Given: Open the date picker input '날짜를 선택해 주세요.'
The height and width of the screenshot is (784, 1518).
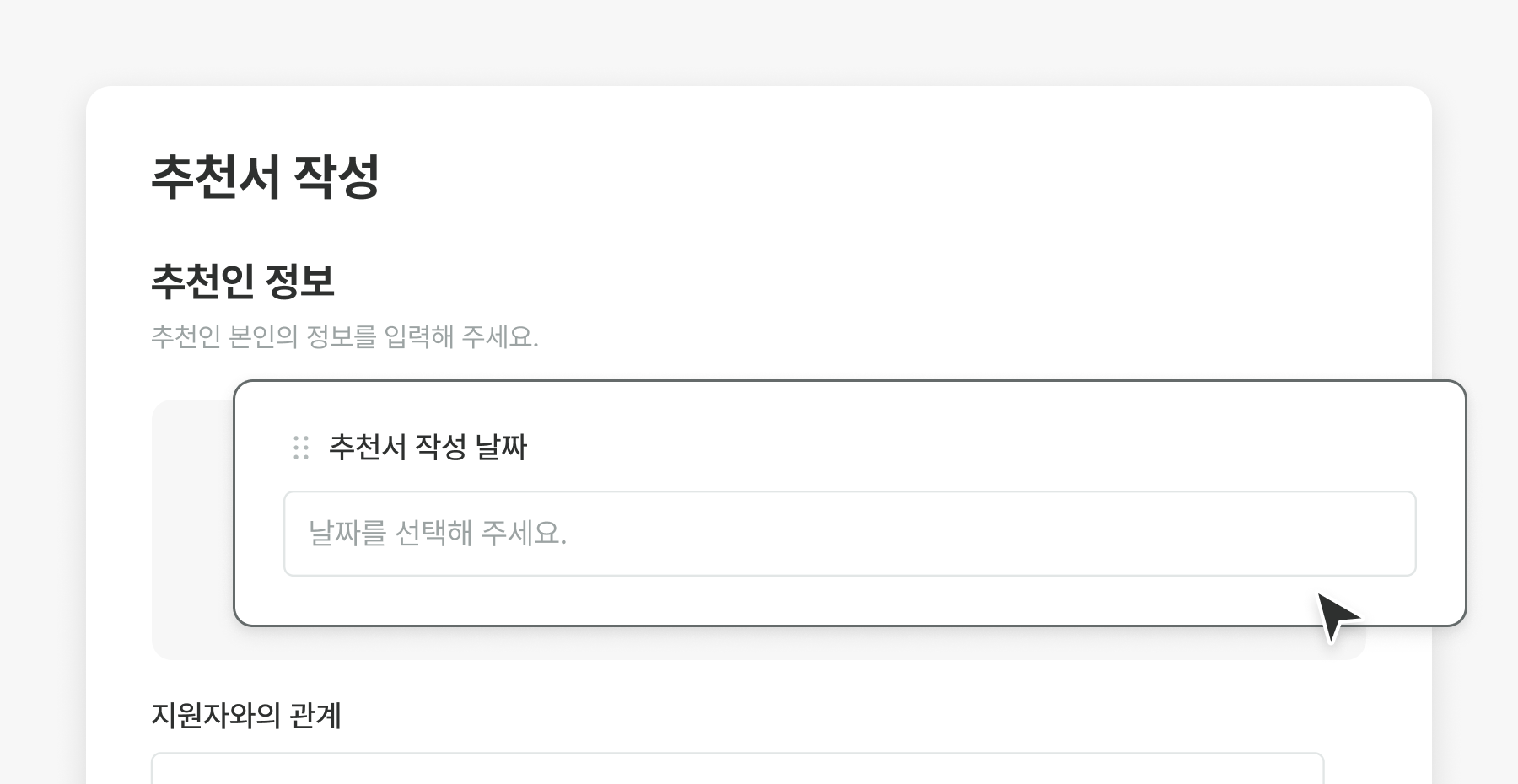Looking at the screenshot, I should pos(848,534).
